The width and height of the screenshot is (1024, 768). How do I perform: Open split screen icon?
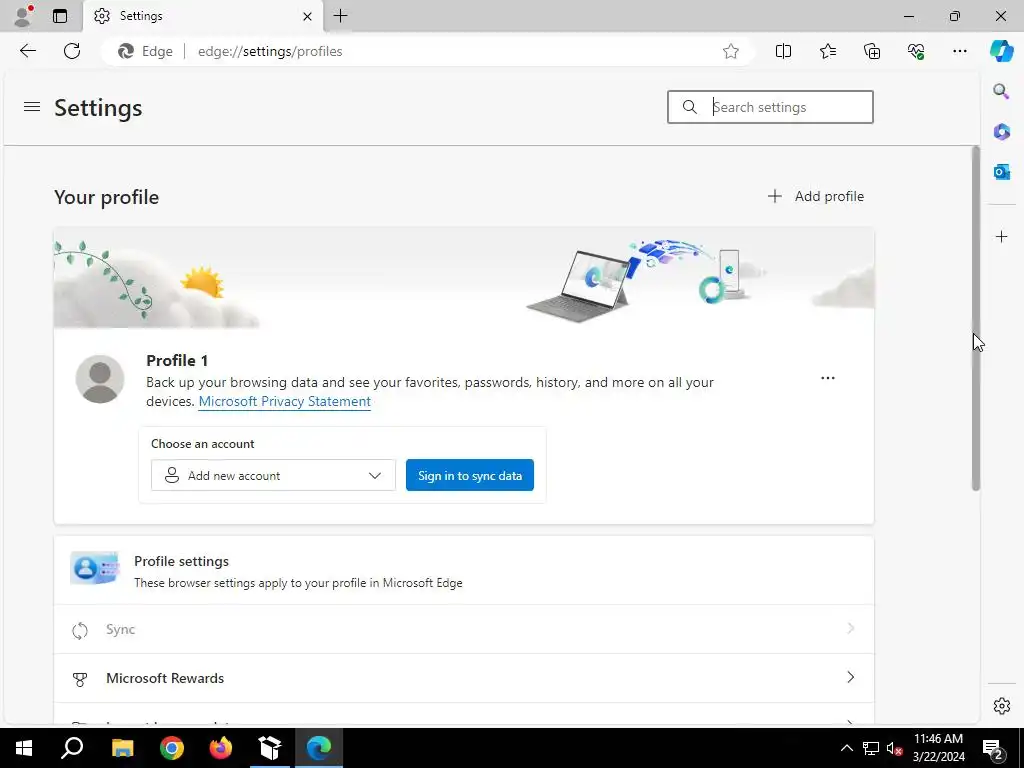(x=783, y=51)
